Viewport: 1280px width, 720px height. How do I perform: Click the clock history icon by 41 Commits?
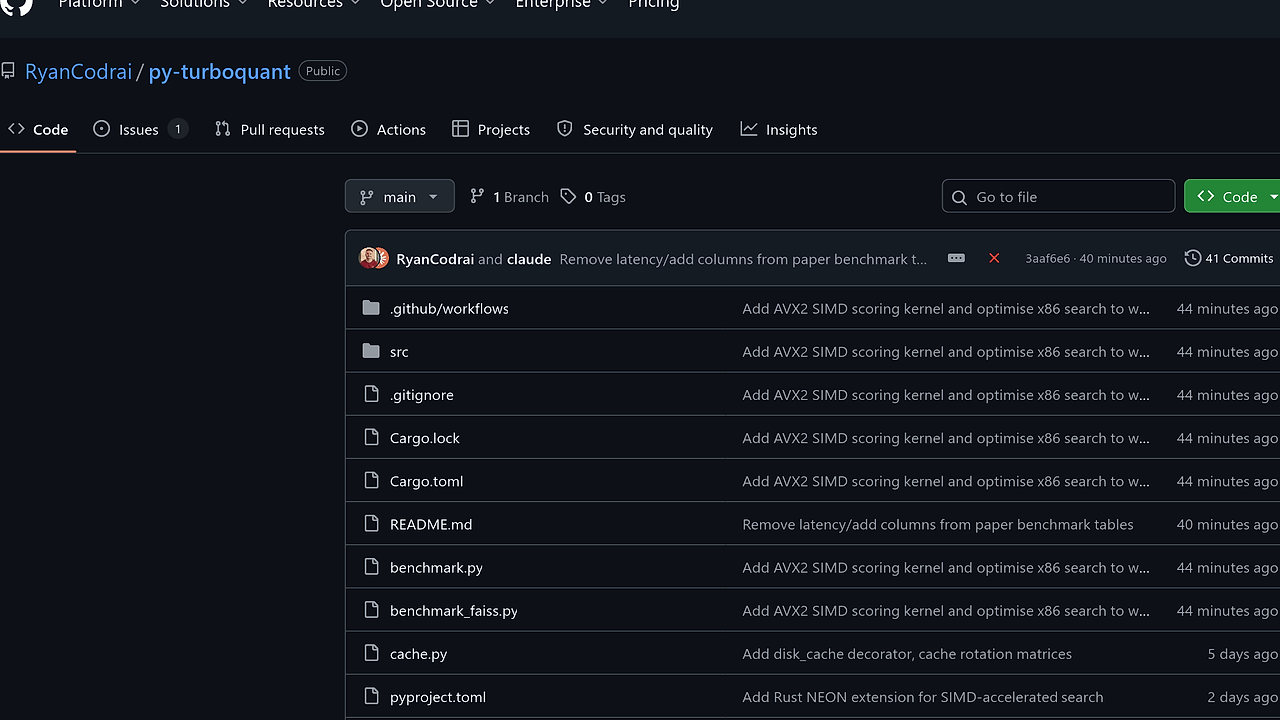click(1193, 258)
